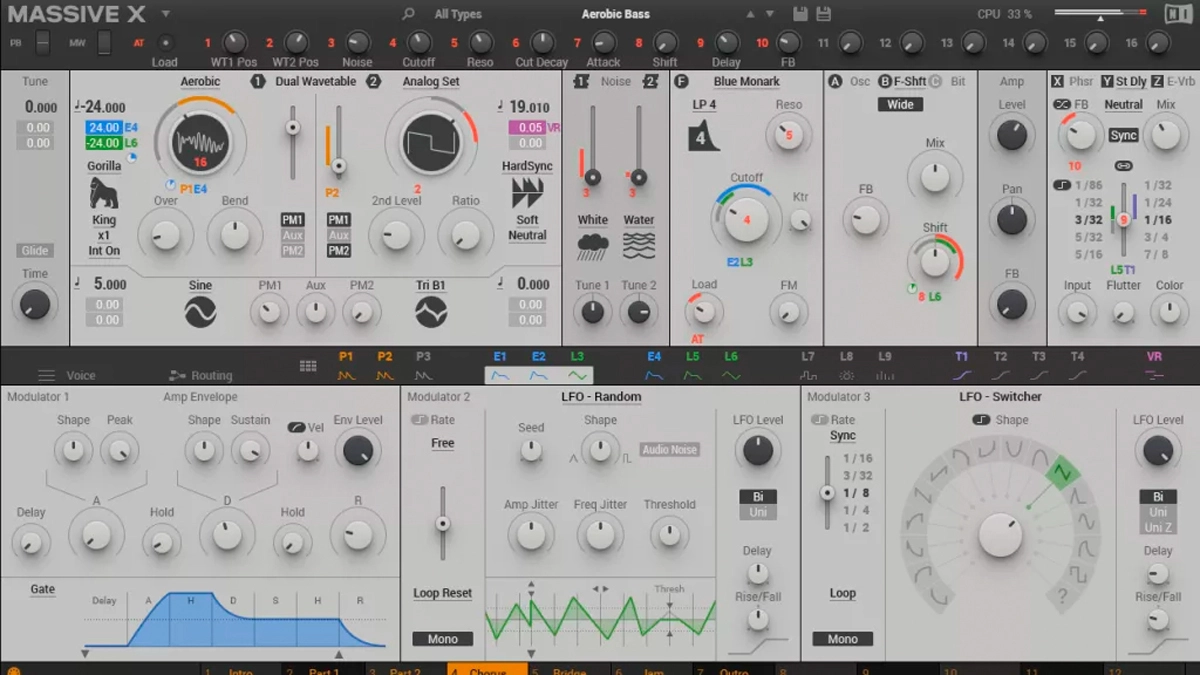
Task: Click the Loop label in Modulator 3
Action: click(842, 593)
